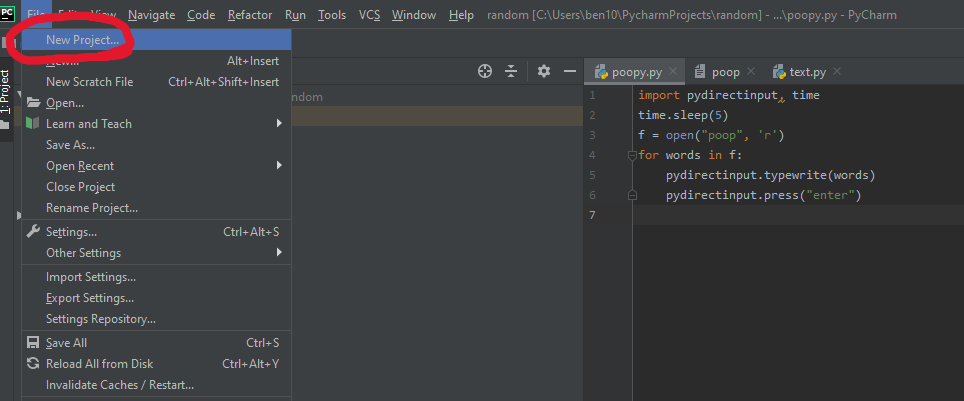Choose New Scratch File menu entry
The height and width of the screenshot is (401, 964).
click(x=157, y=82)
